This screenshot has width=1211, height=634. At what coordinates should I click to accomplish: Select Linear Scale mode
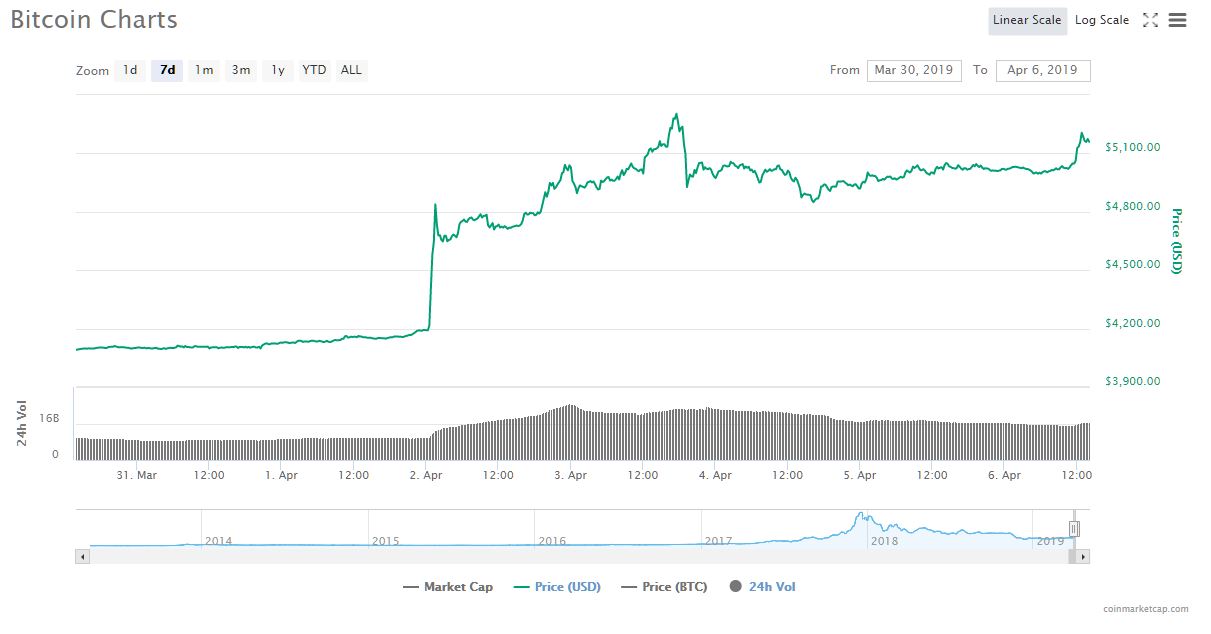(1027, 19)
